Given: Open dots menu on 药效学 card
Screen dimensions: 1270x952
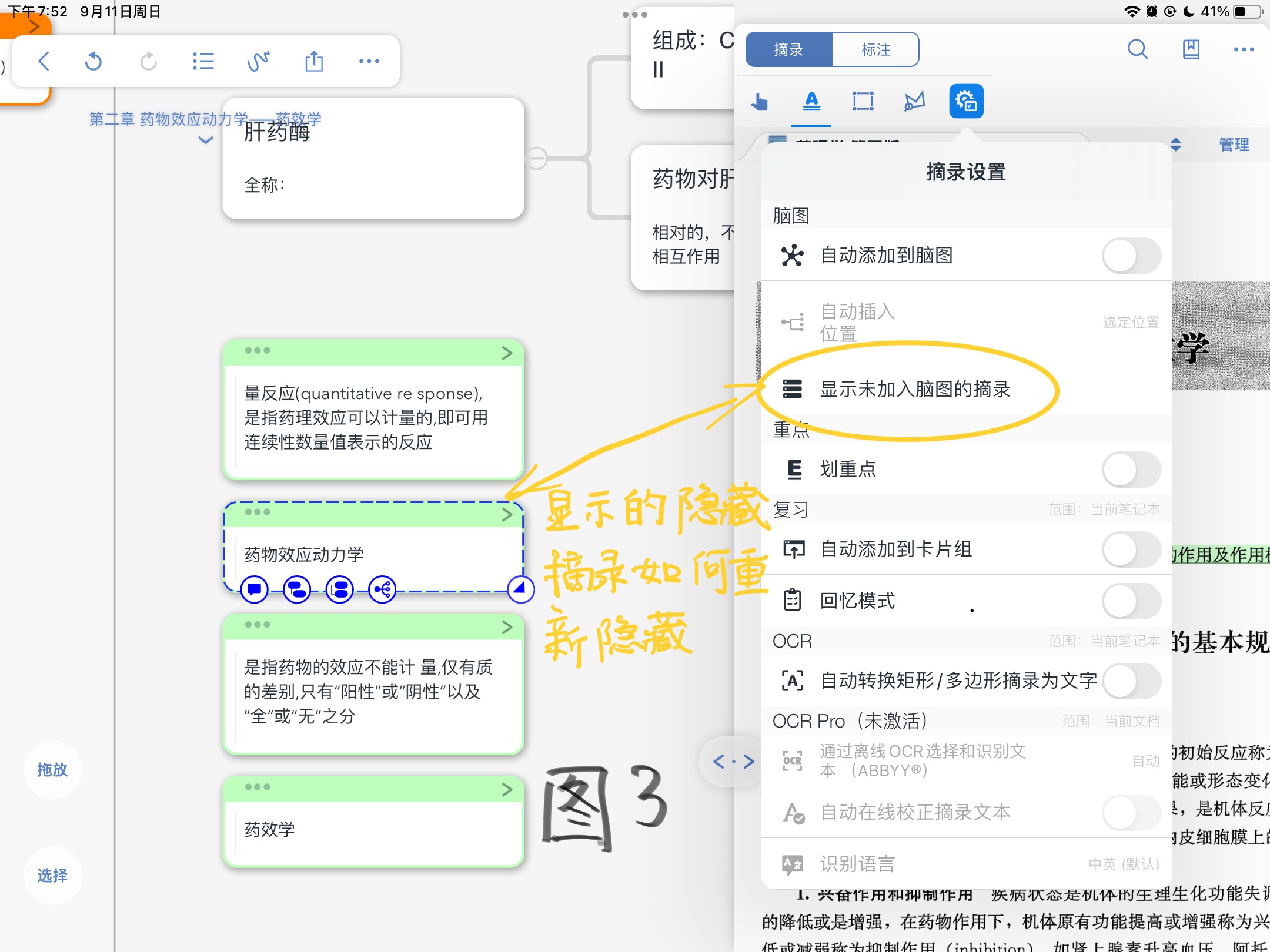Looking at the screenshot, I should pos(258,787).
